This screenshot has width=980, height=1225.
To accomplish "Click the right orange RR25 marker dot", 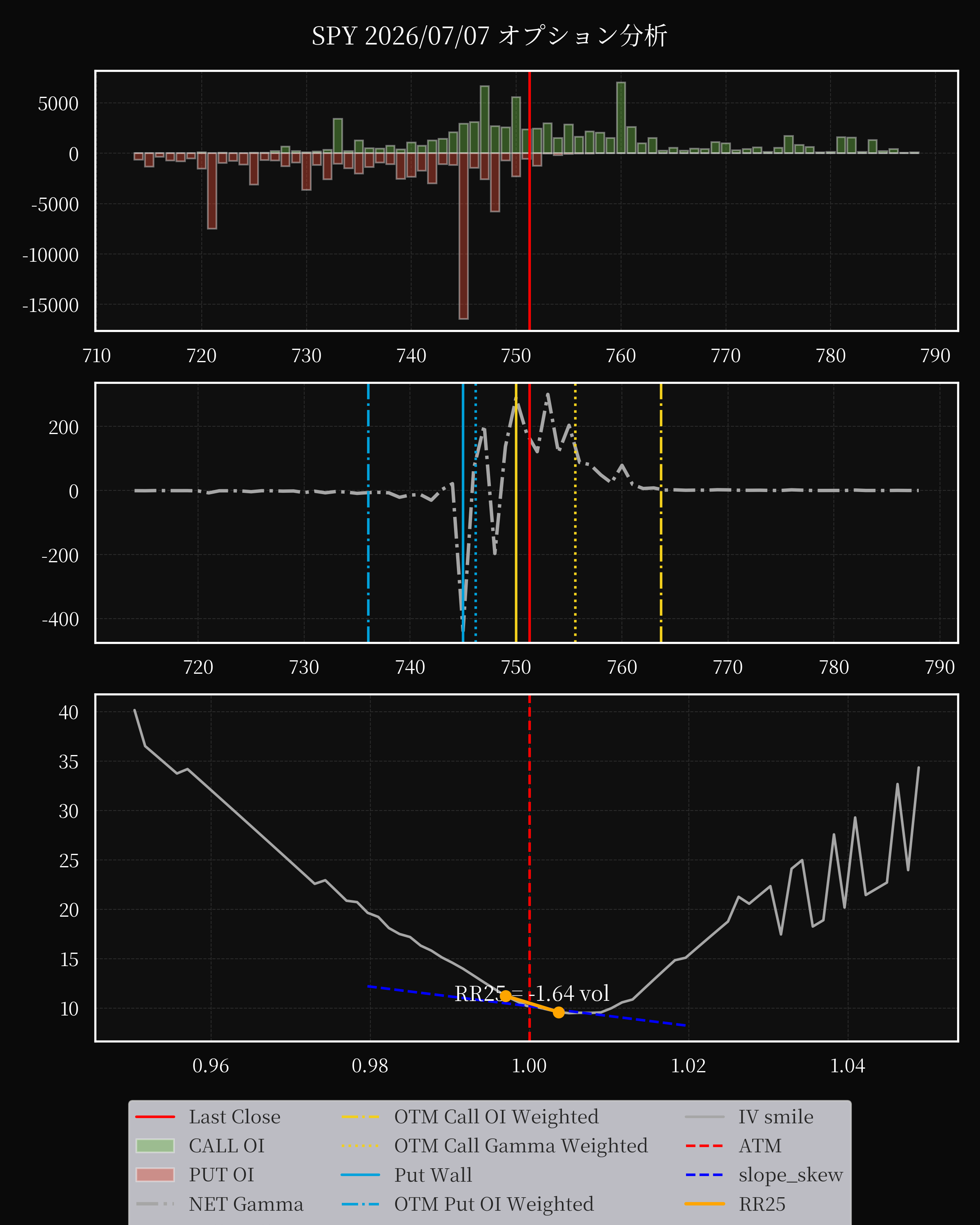I will 559,1012.
